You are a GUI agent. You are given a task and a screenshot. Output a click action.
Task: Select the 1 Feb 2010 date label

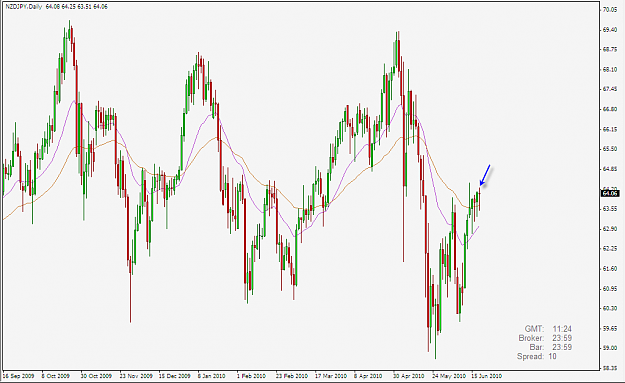click(251, 376)
